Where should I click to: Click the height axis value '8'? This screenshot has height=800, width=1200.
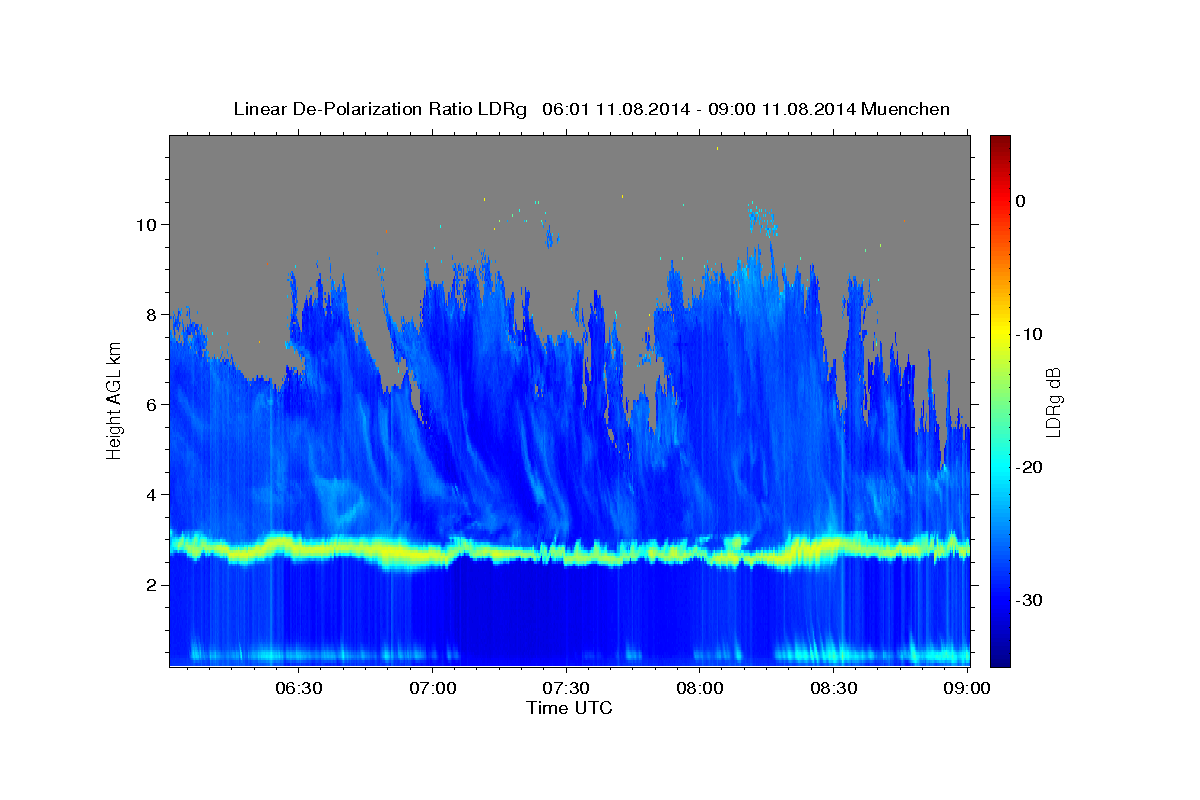tap(152, 314)
